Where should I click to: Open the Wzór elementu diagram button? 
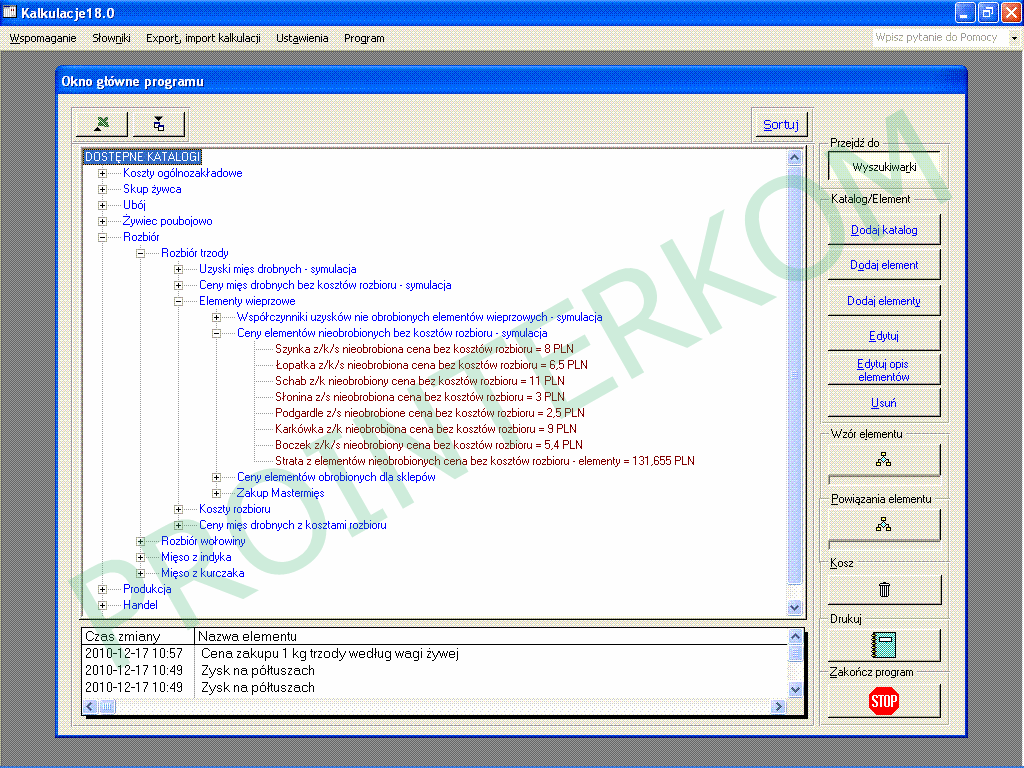(884, 460)
